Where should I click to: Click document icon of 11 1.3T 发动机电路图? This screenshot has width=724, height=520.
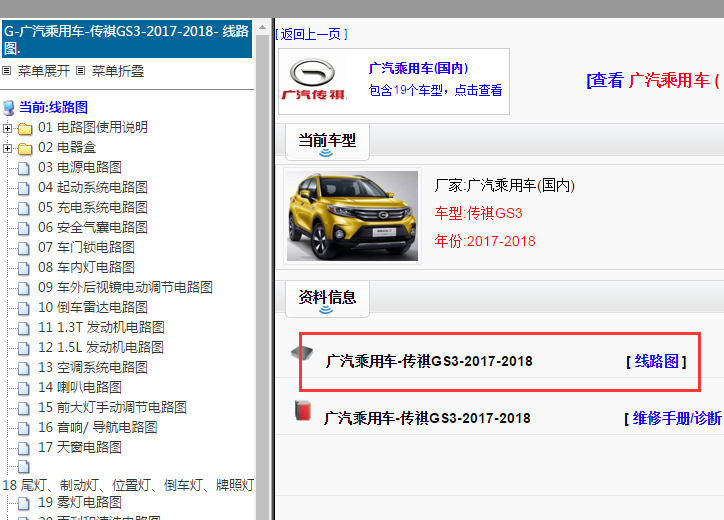pyautogui.click(x=24, y=328)
